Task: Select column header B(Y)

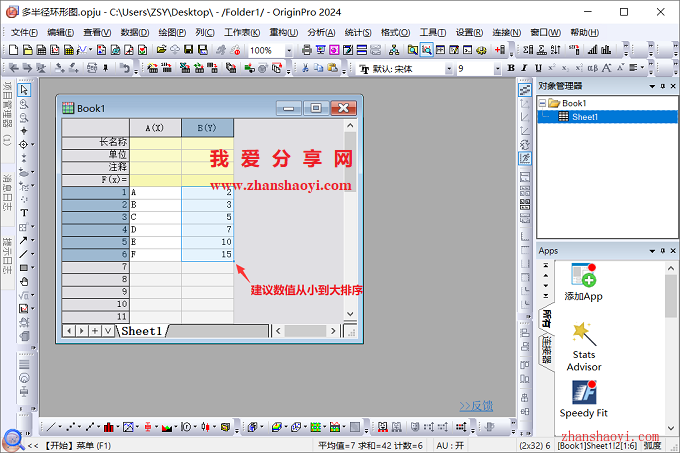Action: tap(207, 128)
